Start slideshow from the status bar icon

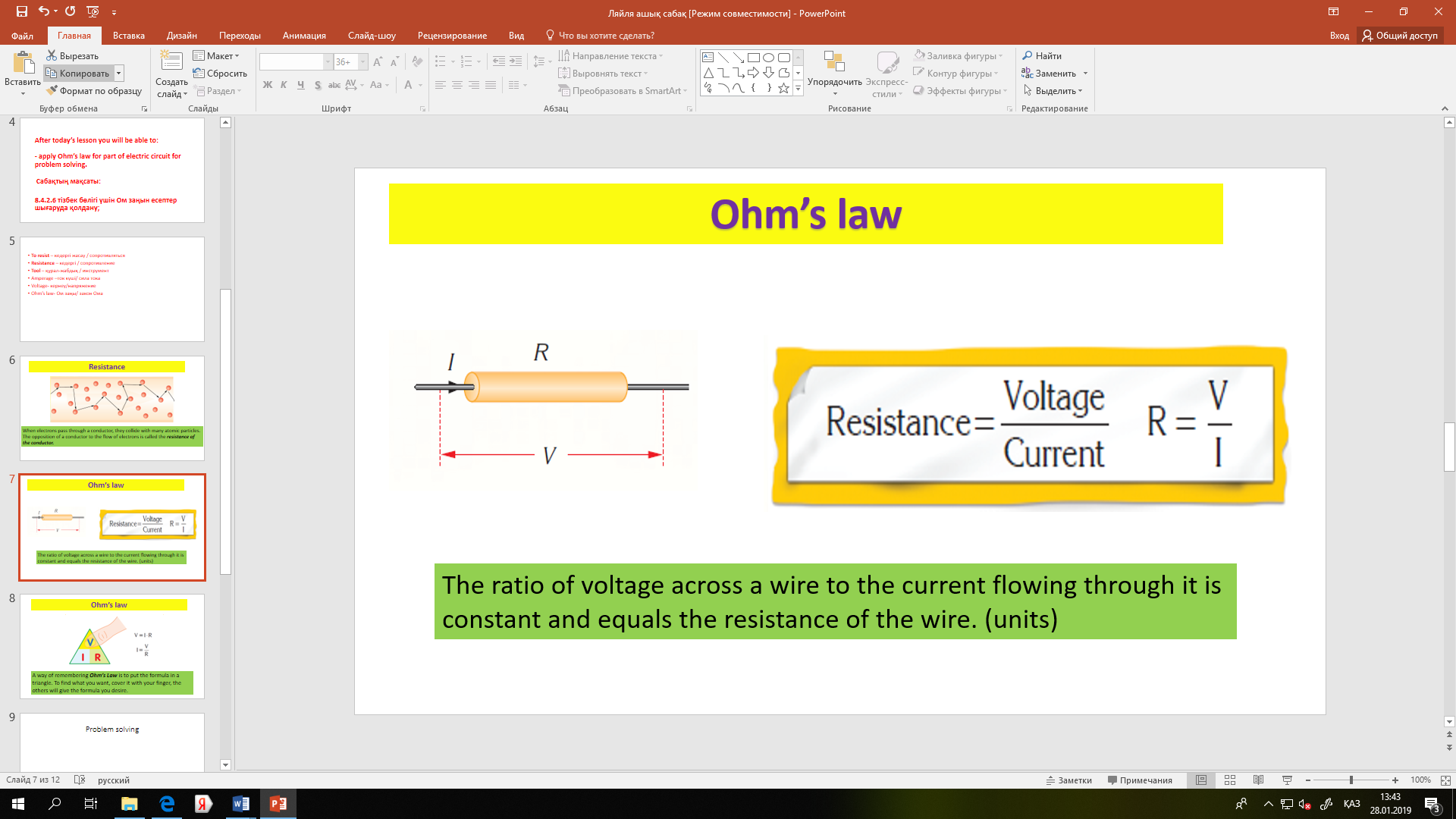1287,780
